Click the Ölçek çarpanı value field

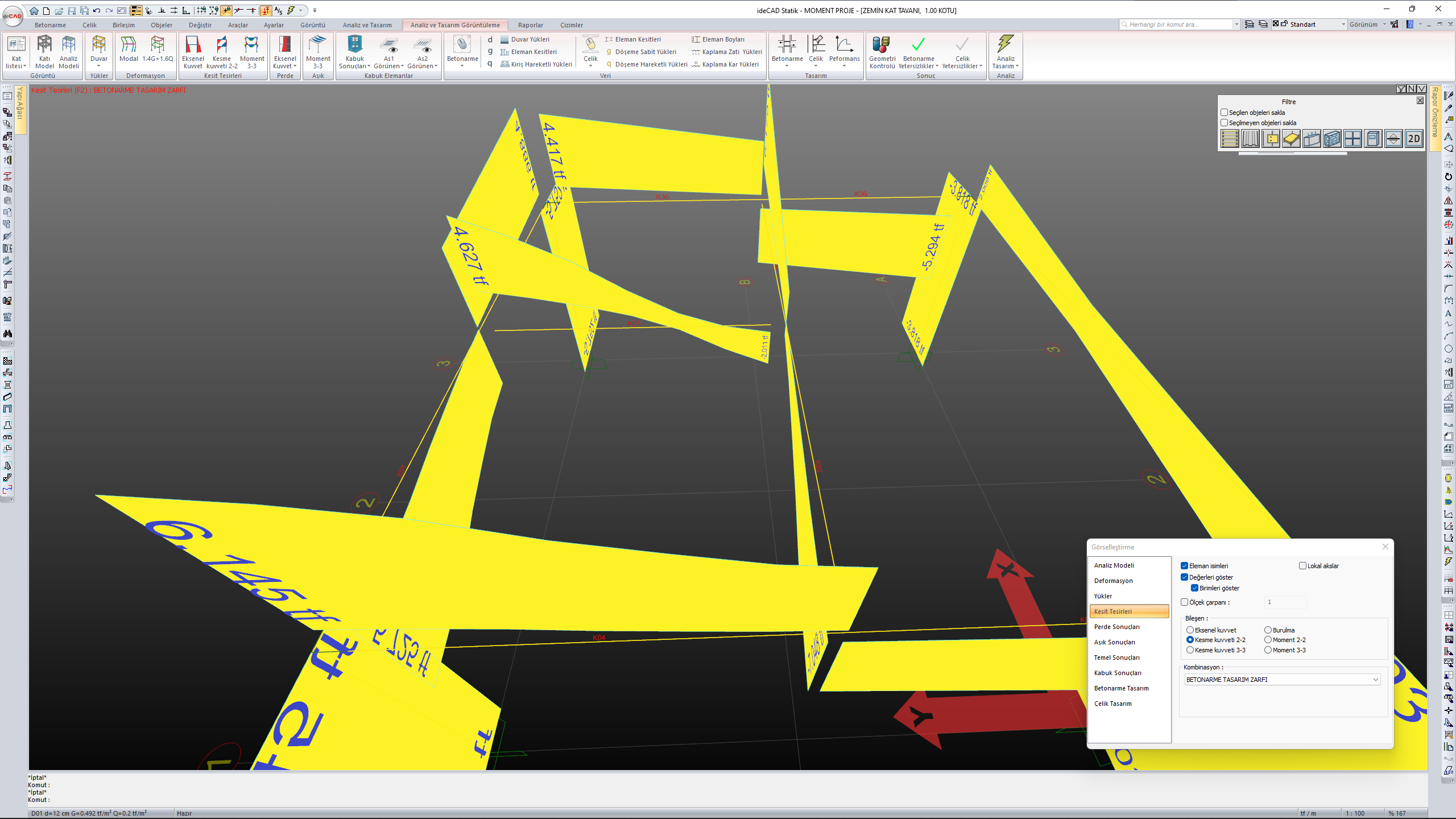[1285, 602]
